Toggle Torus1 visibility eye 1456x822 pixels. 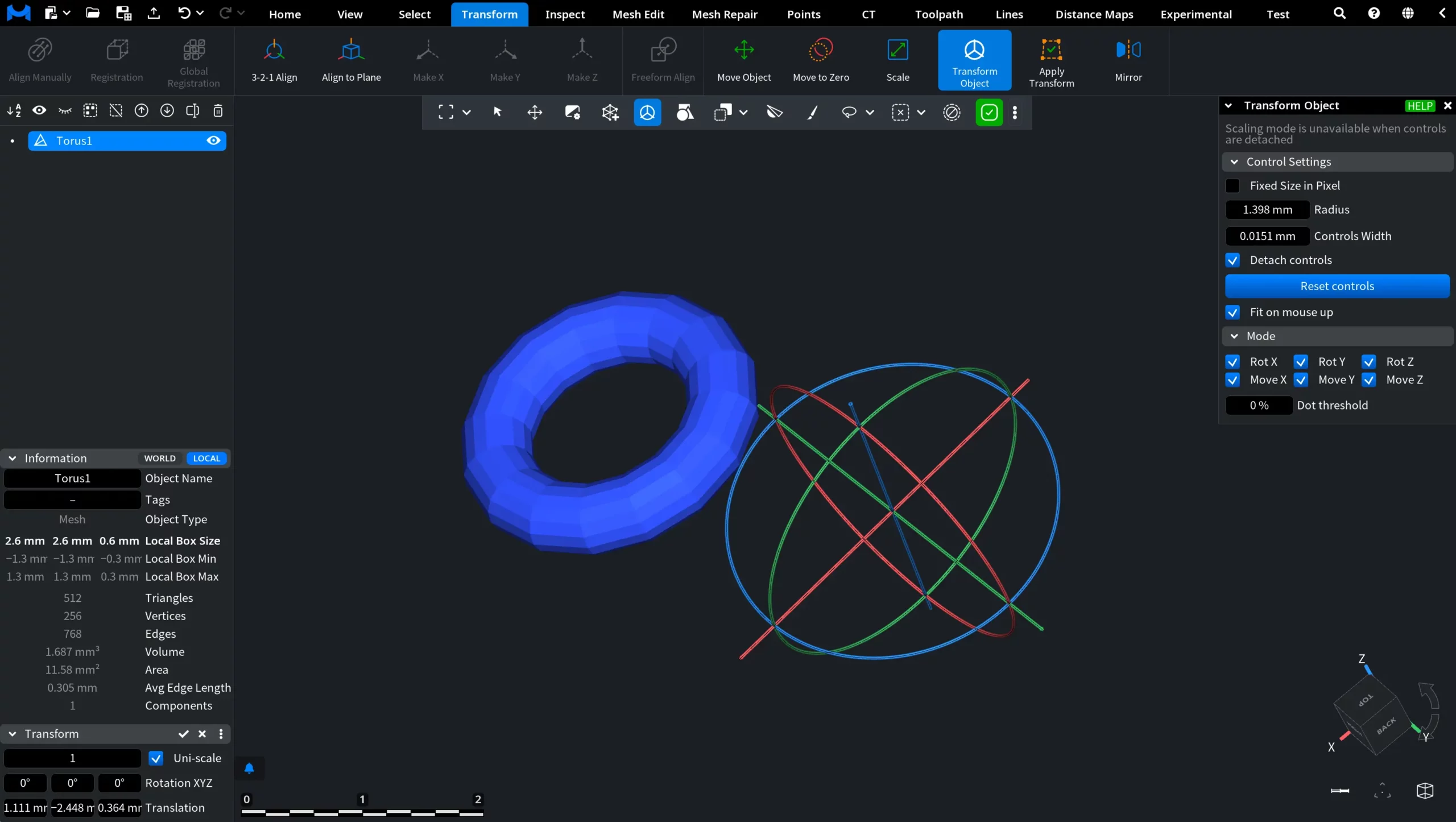pyautogui.click(x=213, y=141)
